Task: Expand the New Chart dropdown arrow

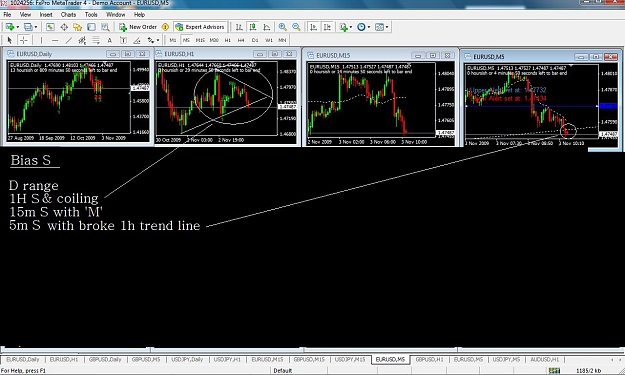Action: click(18, 27)
